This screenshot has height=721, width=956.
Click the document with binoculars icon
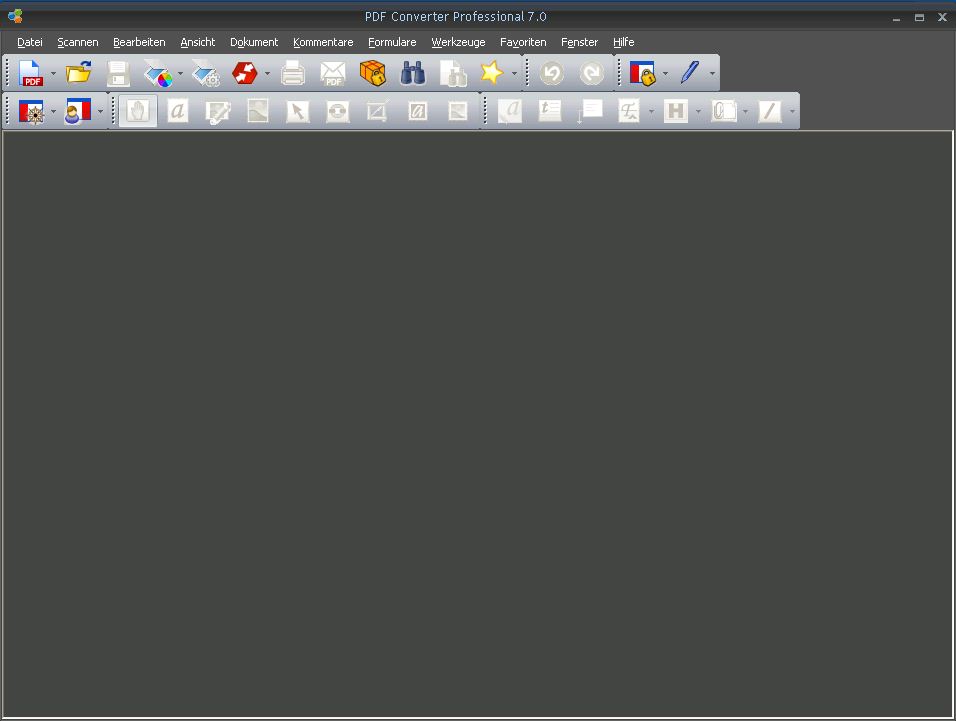453,73
